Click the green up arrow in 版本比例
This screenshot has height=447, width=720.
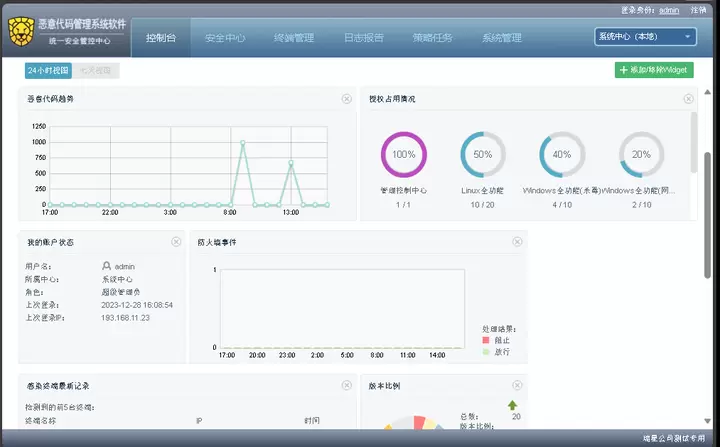tap(513, 405)
